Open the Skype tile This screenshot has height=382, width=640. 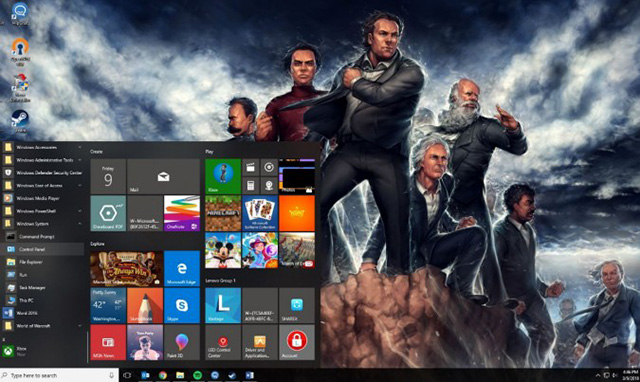(182, 305)
